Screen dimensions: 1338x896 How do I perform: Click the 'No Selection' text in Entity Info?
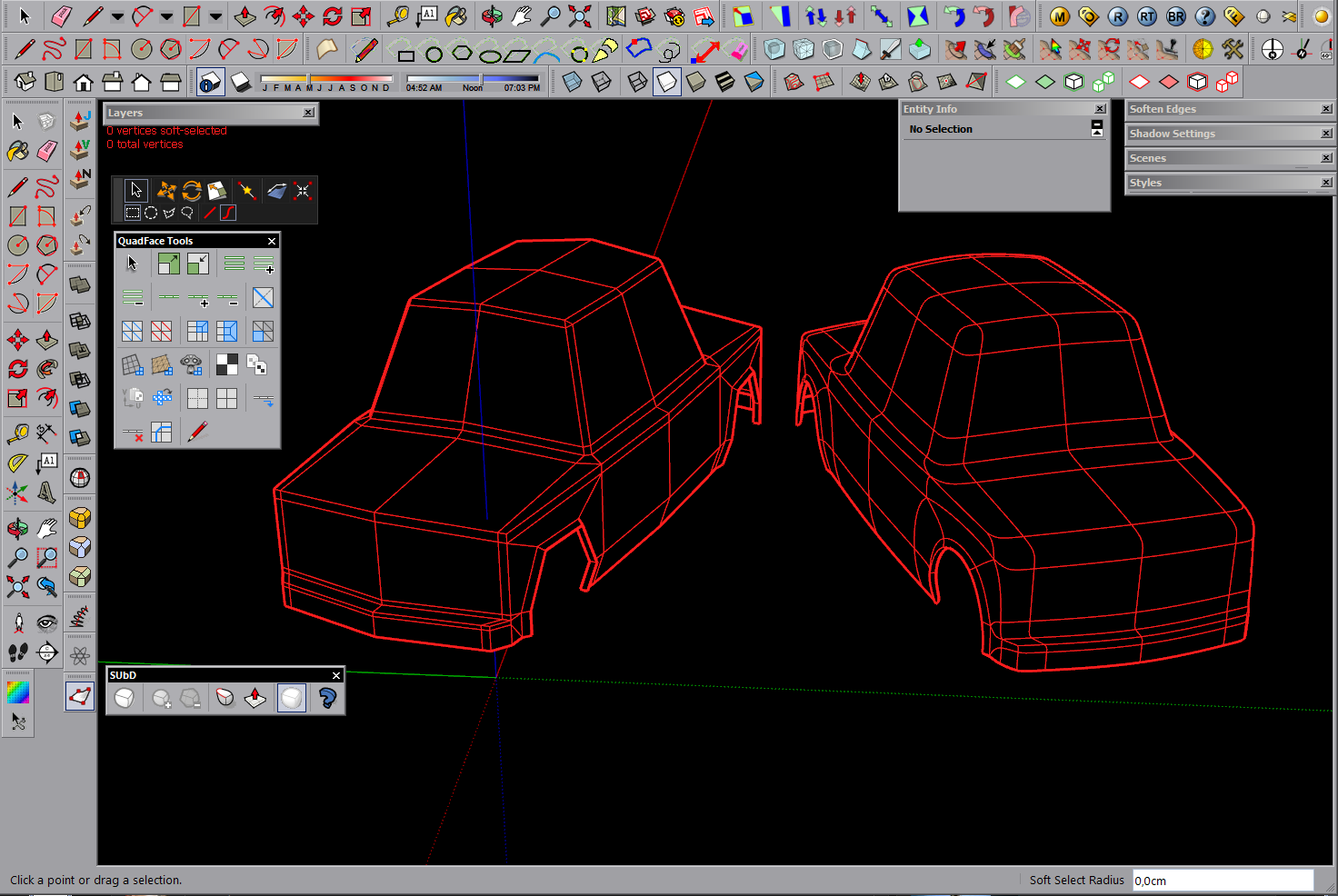941,129
